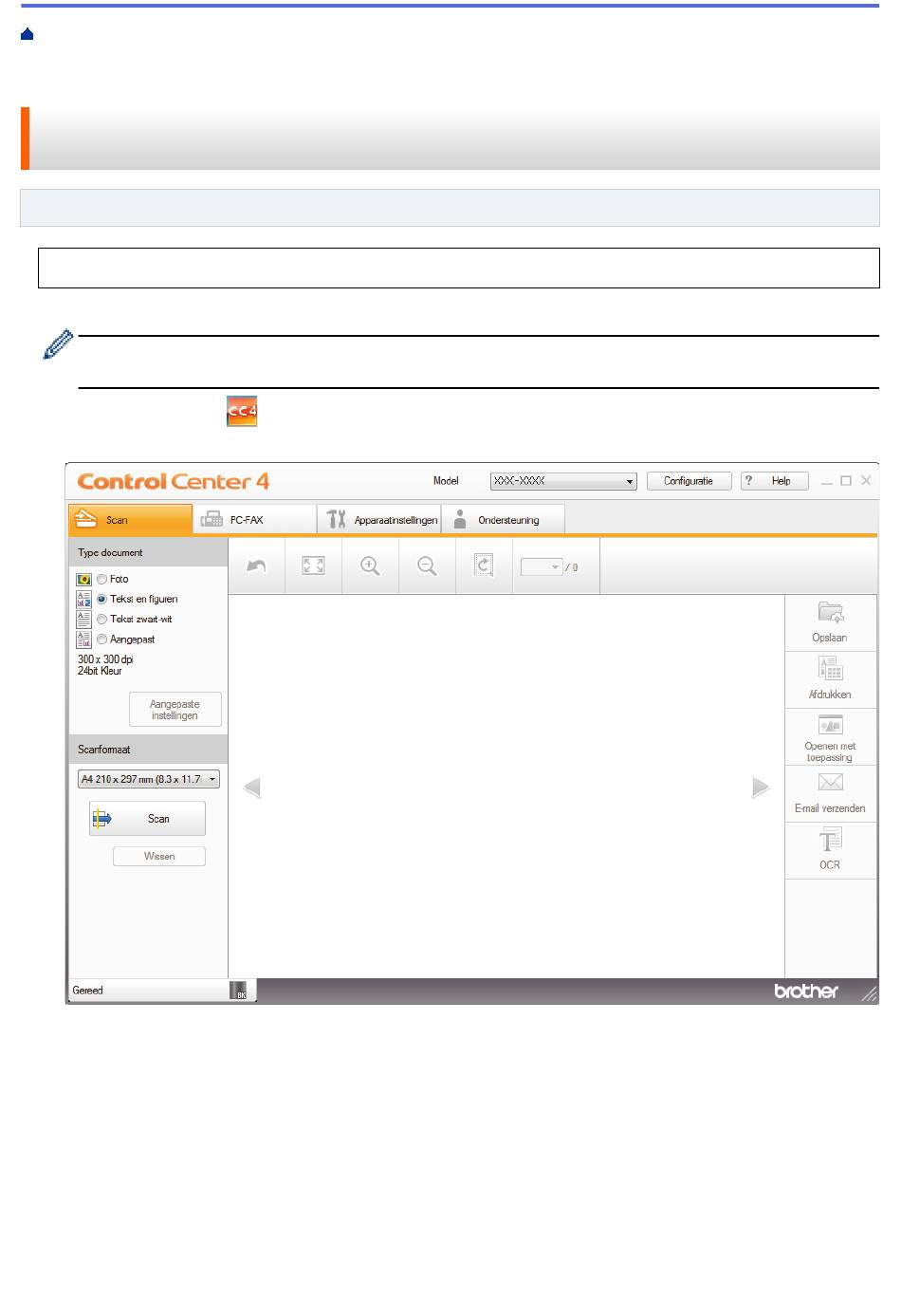Select Tekst en figuren radio button

coord(101,599)
